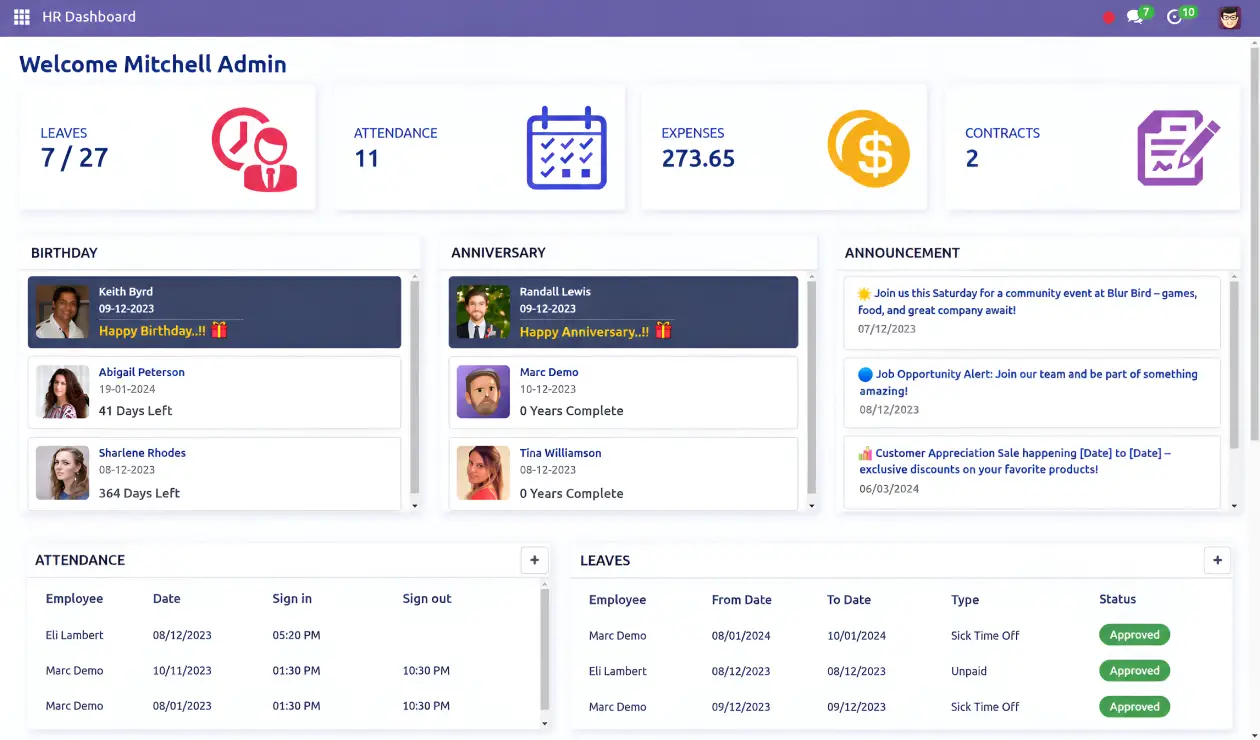
Task: Open Job Opportunity Alert announcement
Action: [x=1032, y=392]
